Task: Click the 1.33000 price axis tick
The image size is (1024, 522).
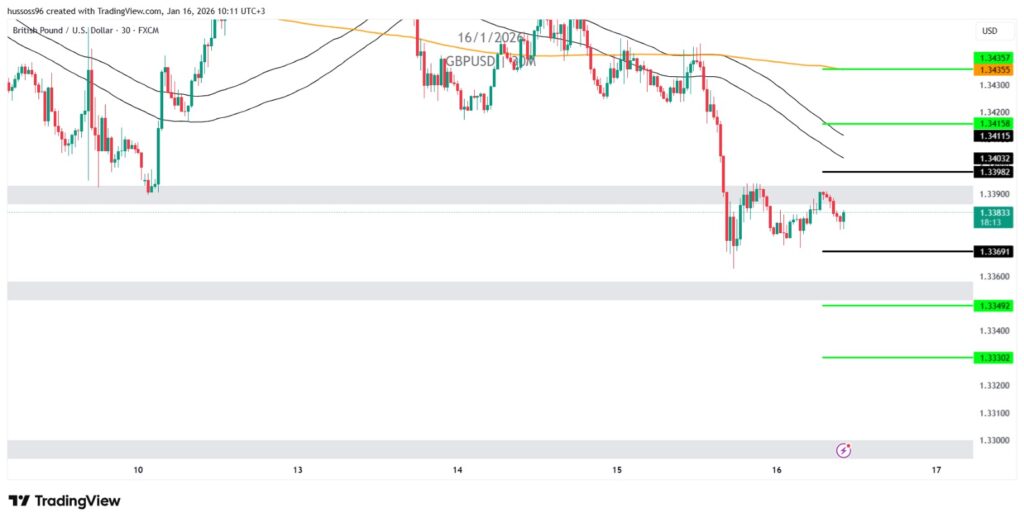Action: click(x=994, y=440)
